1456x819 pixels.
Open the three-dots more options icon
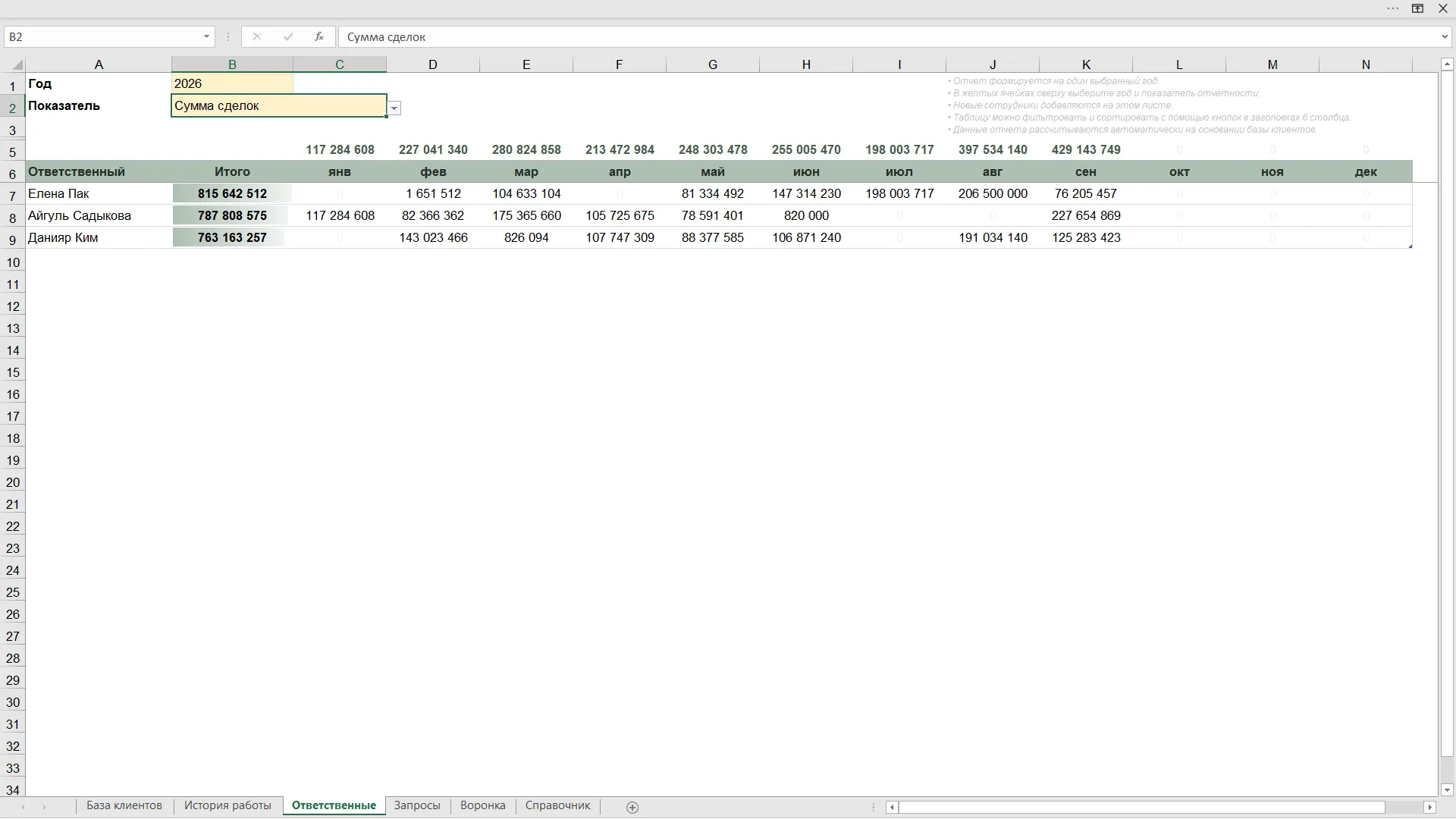[x=1393, y=8]
